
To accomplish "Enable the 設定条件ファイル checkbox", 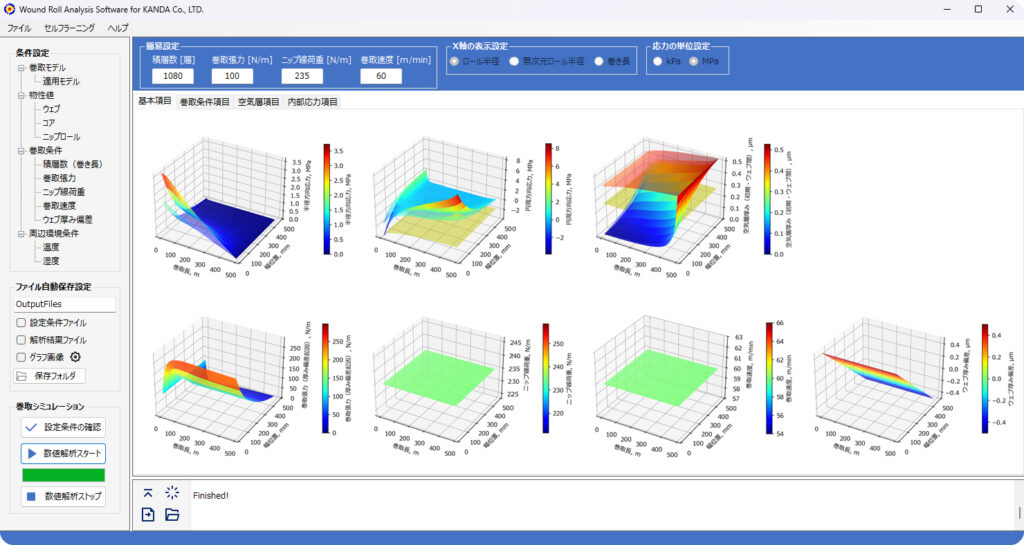I will pyautogui.click(x=21, y=323).
